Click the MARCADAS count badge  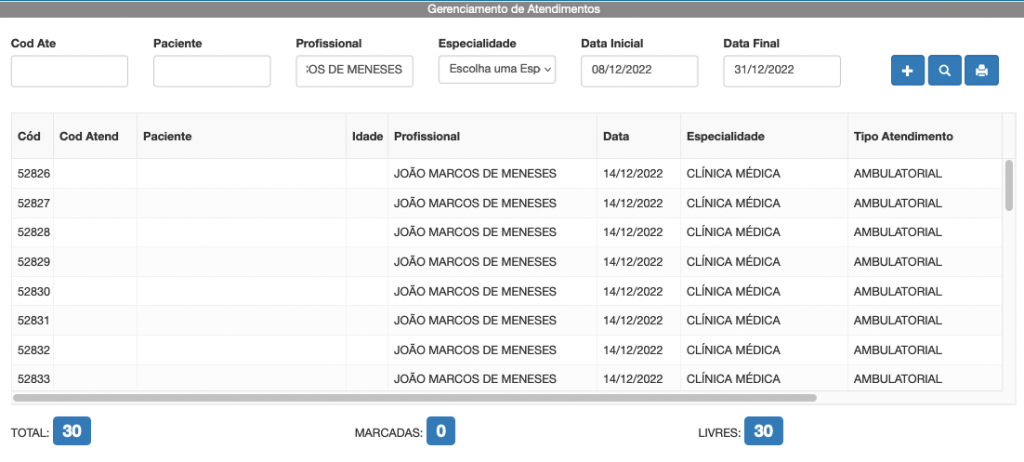440,432
